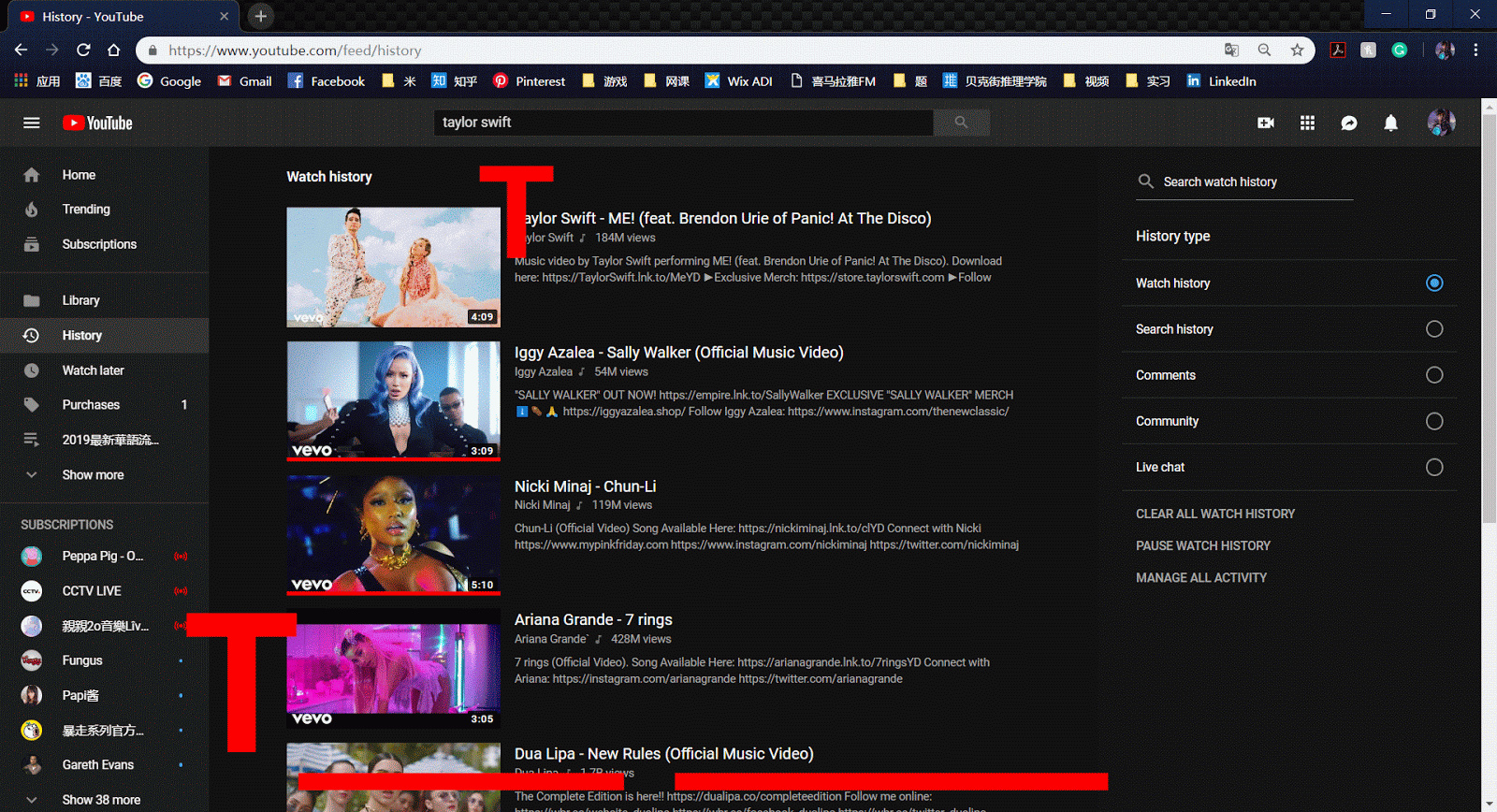Select the Community history radio button

[x=1434, y=421]
